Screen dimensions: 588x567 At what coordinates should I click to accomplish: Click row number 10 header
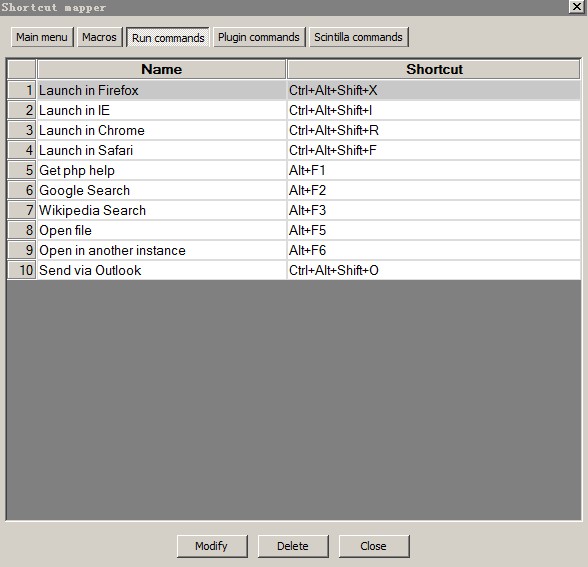pyautogui.click(x=22, y=270)
